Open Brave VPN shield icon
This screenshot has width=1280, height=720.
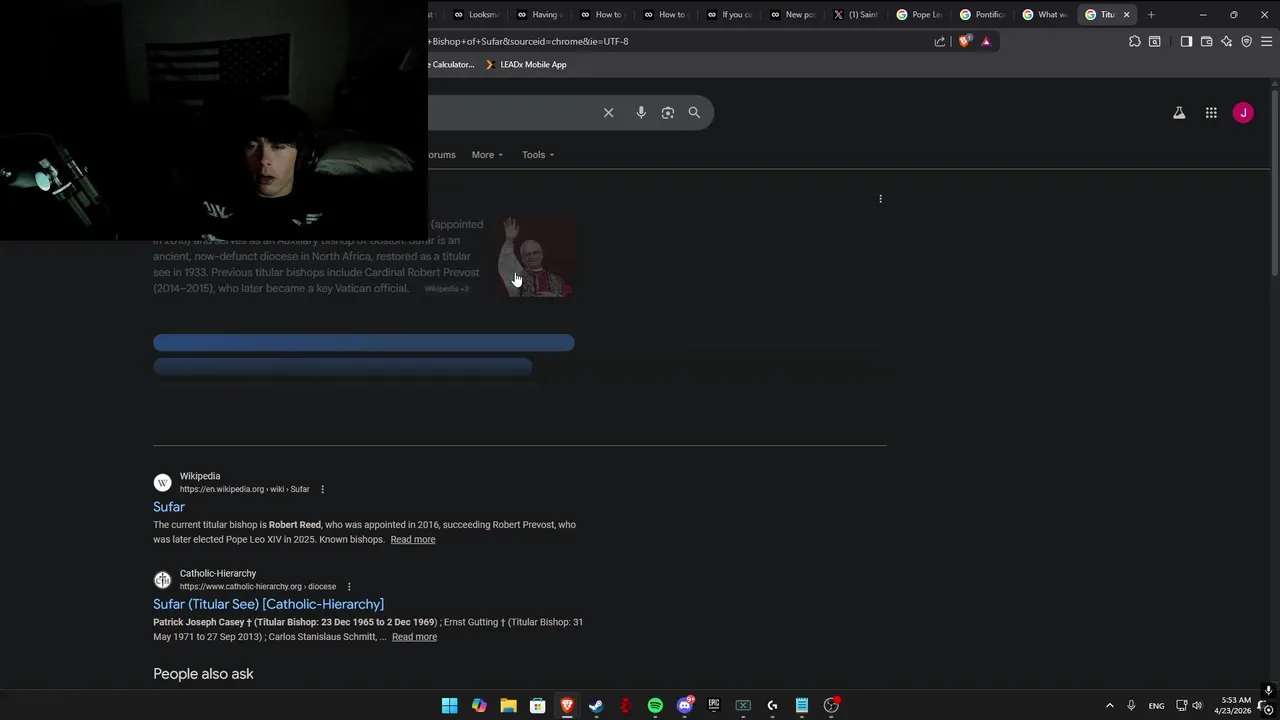(1246, 42)
